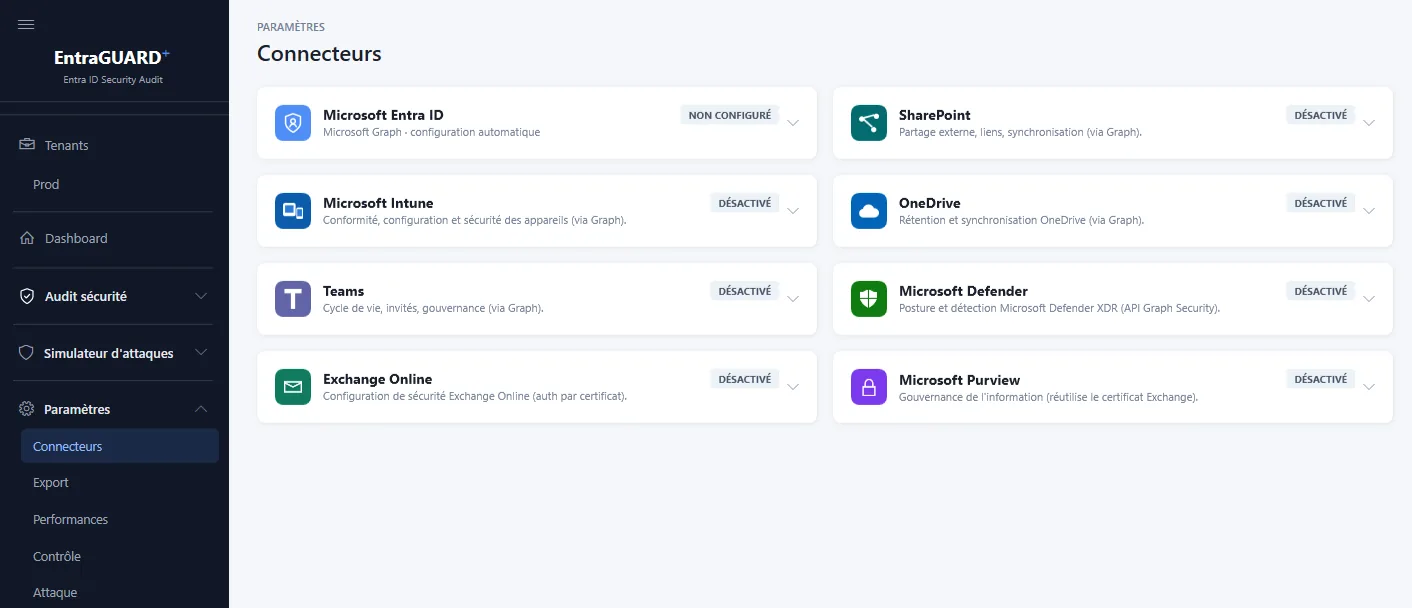This screenshot has height=608, width=1412.
Task: Expand the SharePoint connector chevron
Action: (x=1369, y=123)
